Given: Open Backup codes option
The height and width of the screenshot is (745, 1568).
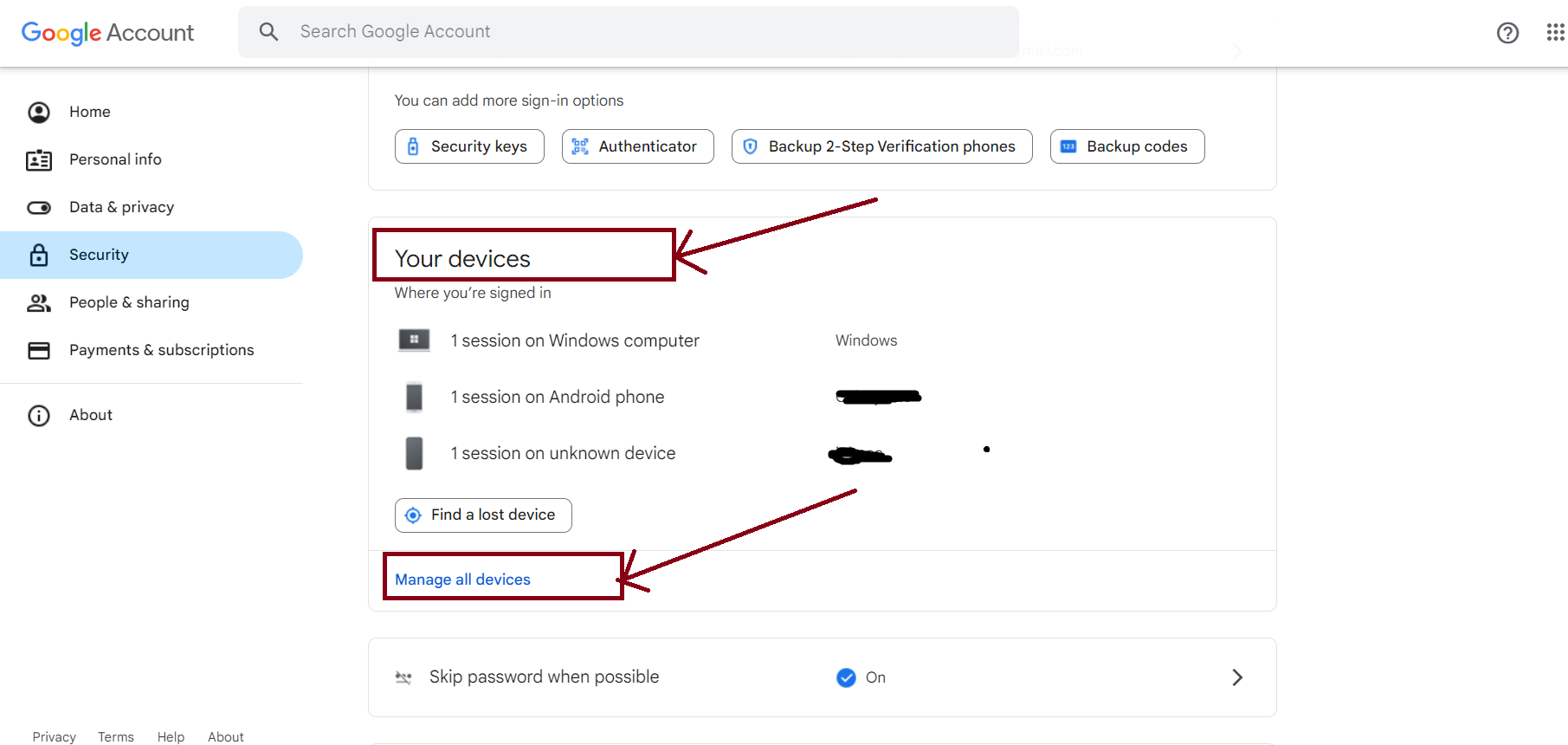Looking at the screenshot, I should [x=1126, y=146].
